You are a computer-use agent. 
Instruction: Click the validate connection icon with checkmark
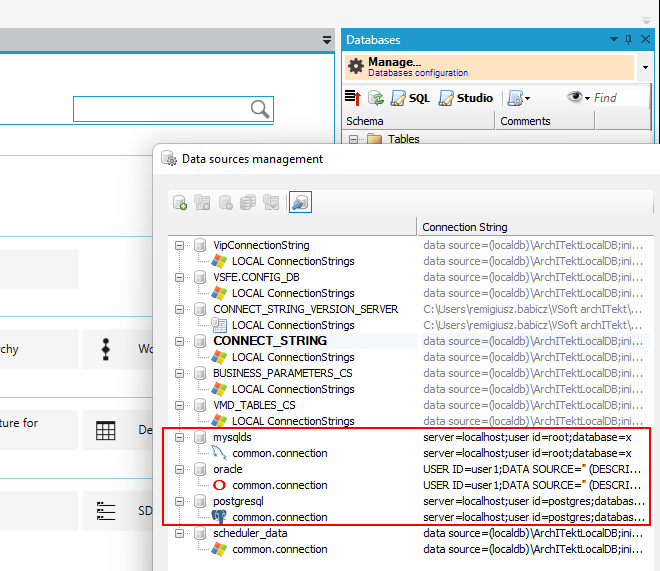point(271,202)
